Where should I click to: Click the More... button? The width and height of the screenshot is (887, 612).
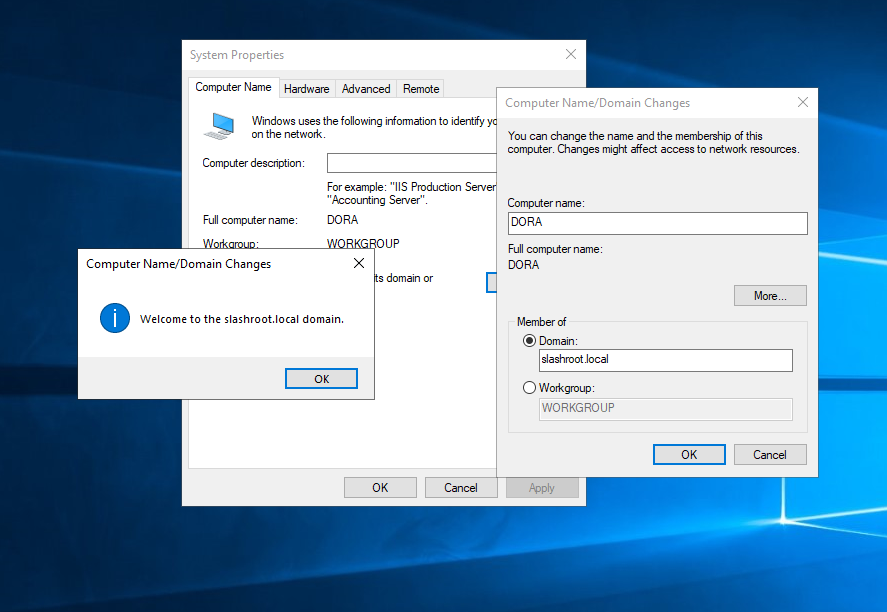pos(770,296)
